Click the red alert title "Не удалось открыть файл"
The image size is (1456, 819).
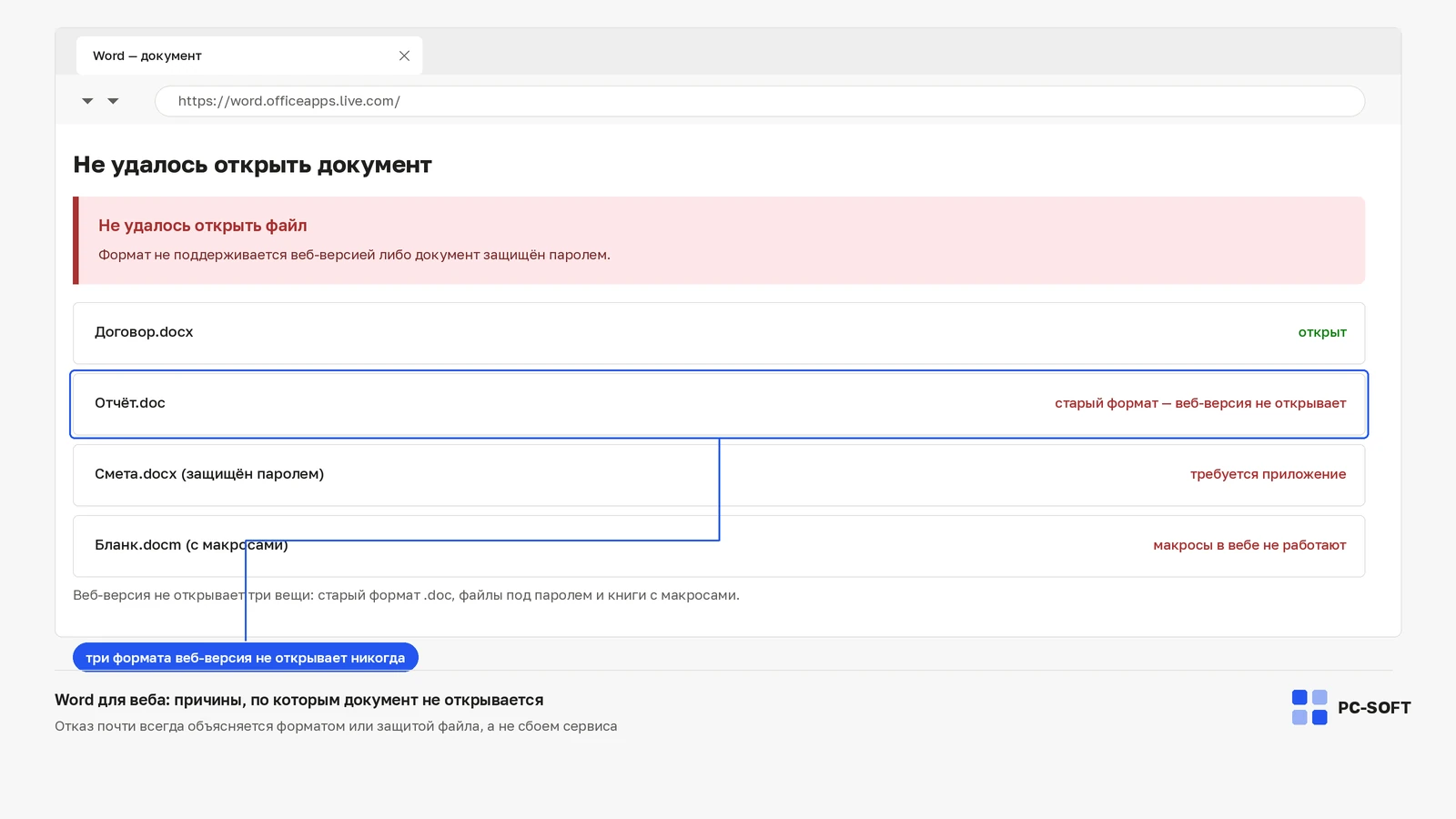(x=203, y=226)
